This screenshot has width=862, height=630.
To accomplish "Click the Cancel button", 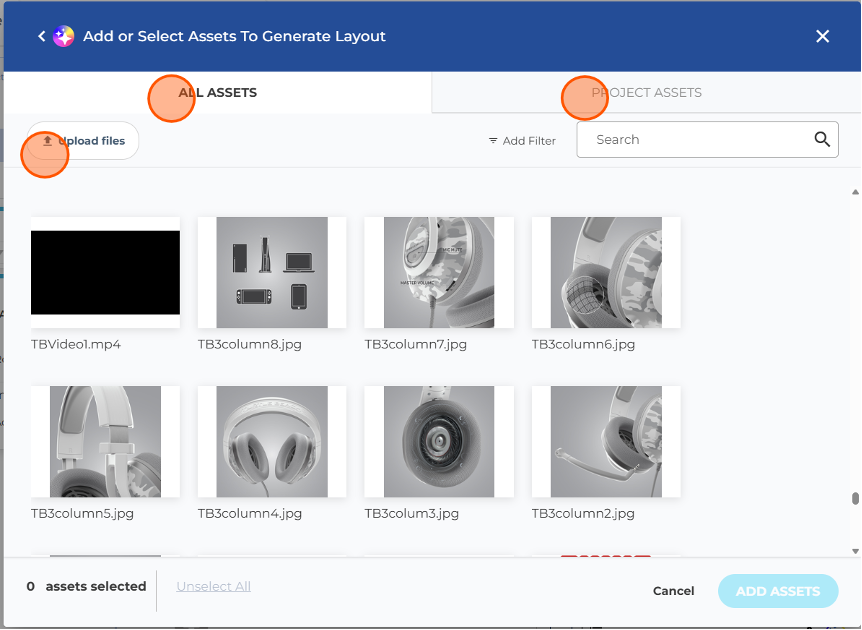I will coord(673,591).
